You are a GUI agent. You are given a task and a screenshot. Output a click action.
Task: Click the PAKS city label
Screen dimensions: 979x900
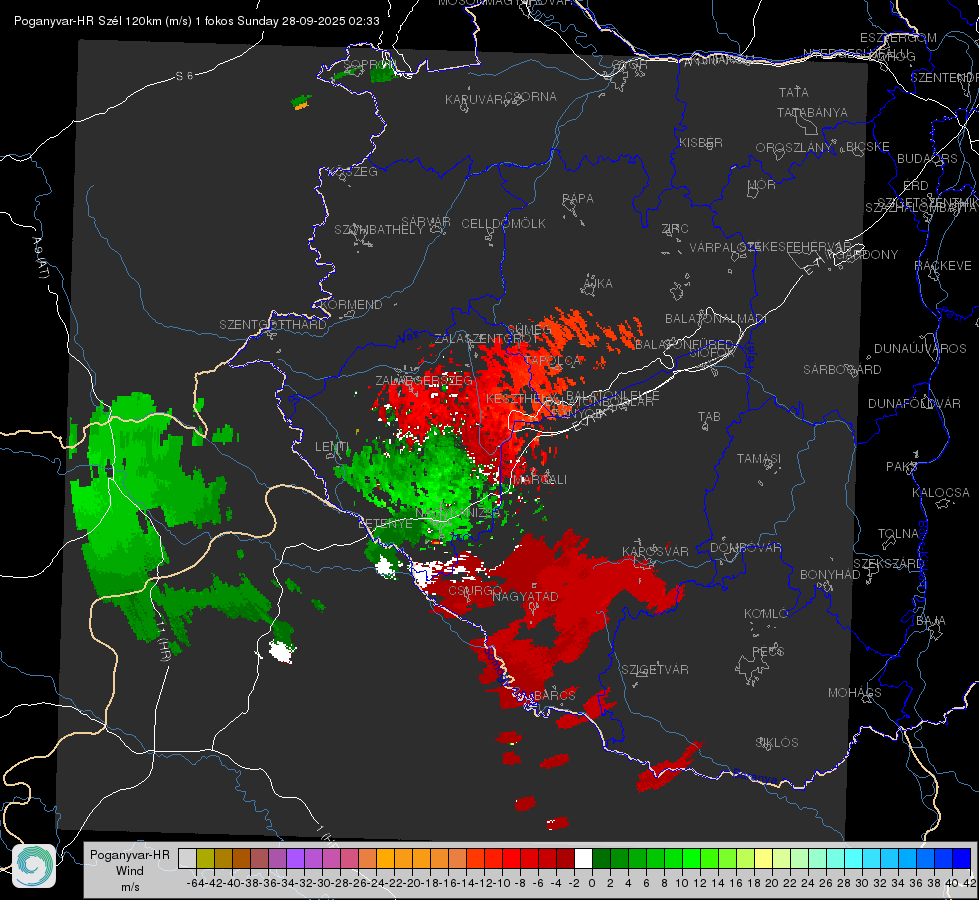pos(902,467)
